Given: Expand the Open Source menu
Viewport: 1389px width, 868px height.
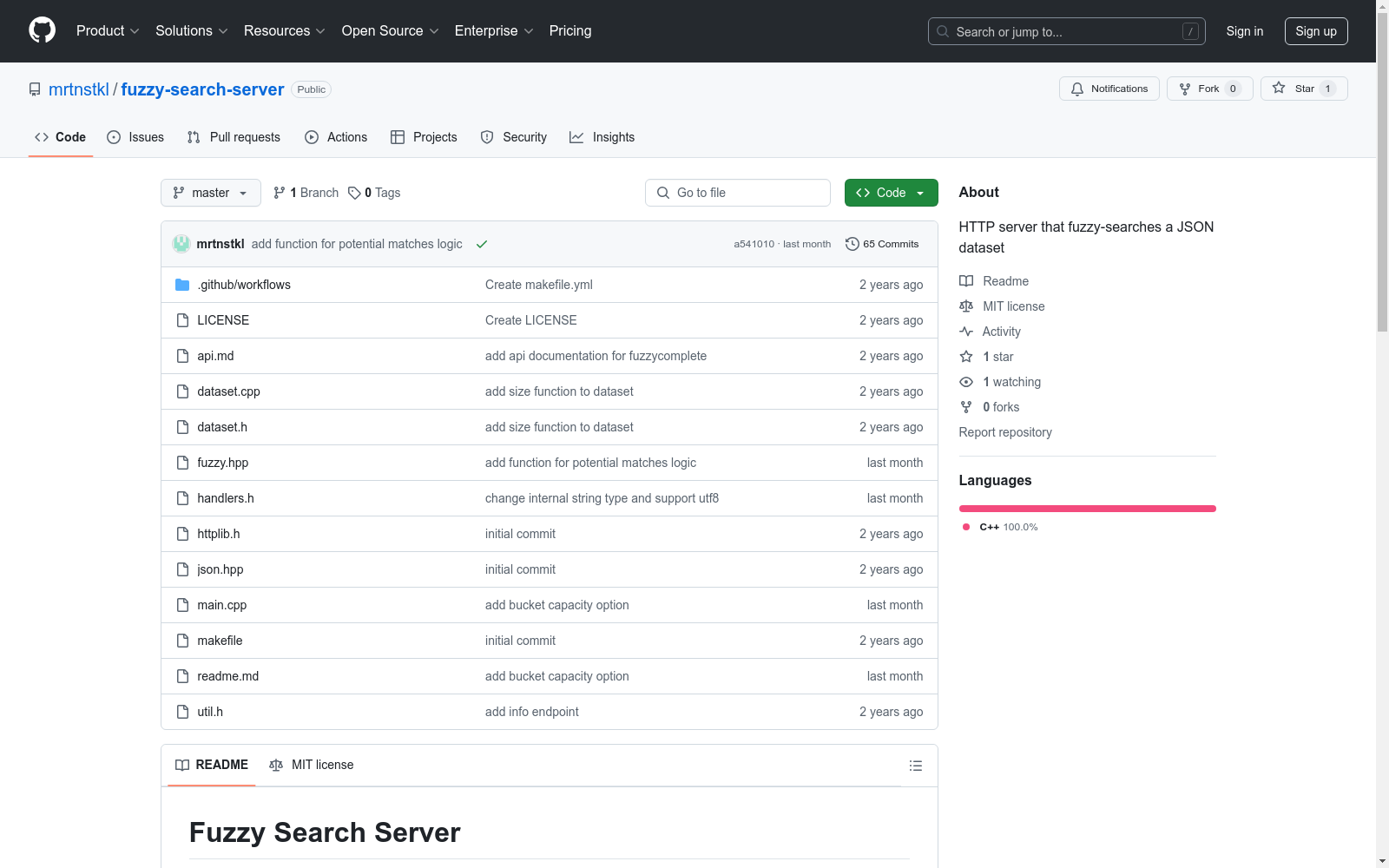Looking at the screenshot, I should (391, 30).
